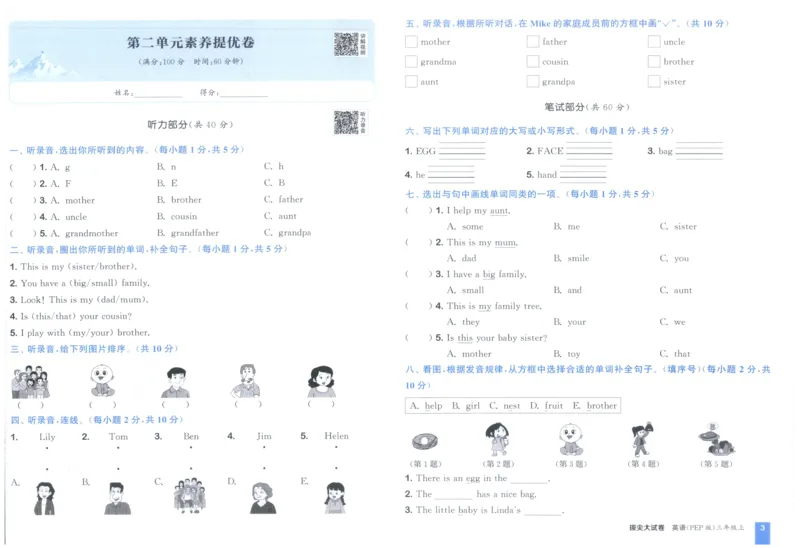
Task: Select option 'C. B' in listening question 2
Action: tap(274, 183)
